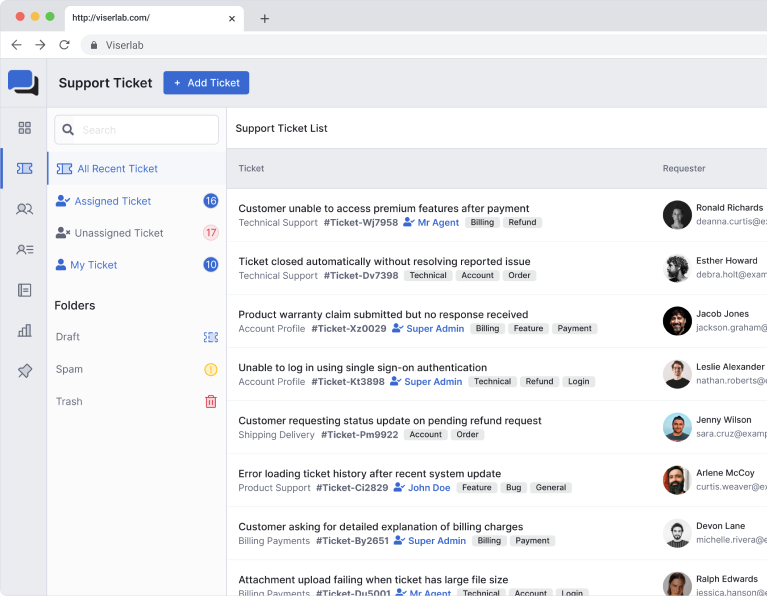The height and width of the screenshot is (596, 767).
Task: Reload the page with browser refresh icon
Action: tap(65, 45)
